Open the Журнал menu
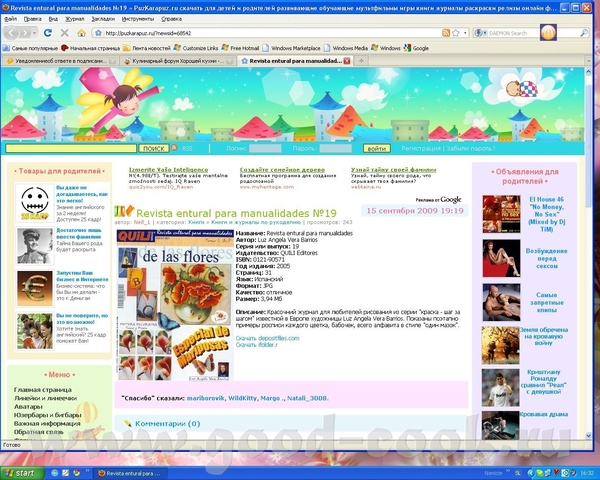Screen dimensions: 600x480 (x=75, y=19)
